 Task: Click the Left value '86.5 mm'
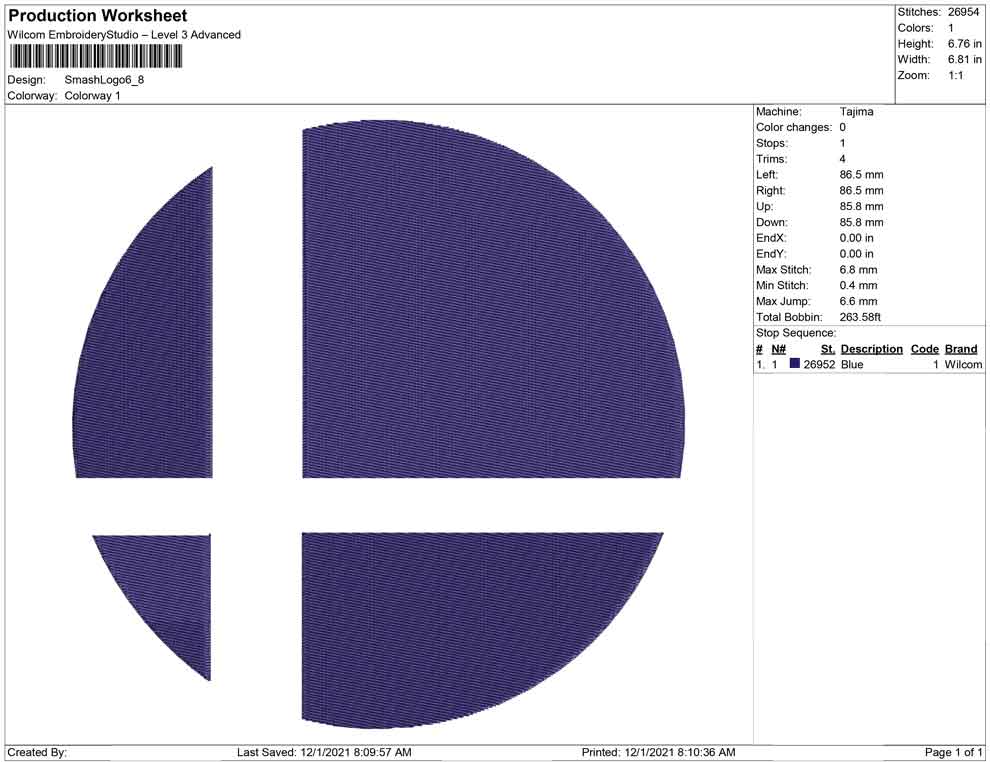tap(861, 175)
